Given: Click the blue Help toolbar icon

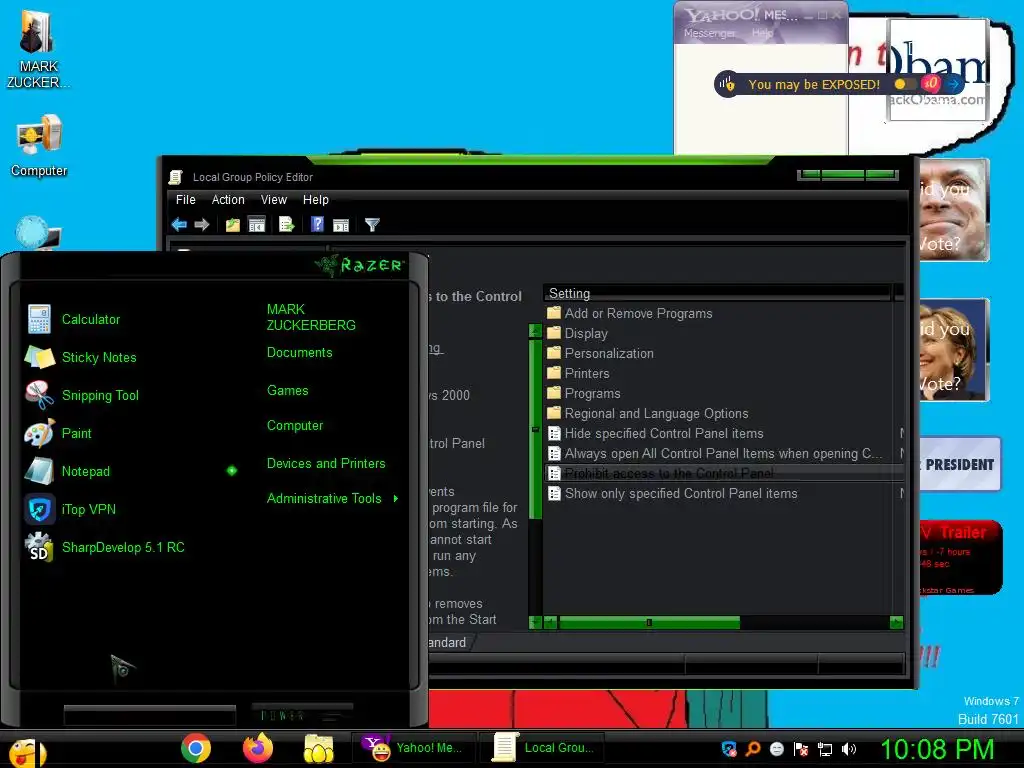Looking at the screenshot, I should (x=317, y=225).
